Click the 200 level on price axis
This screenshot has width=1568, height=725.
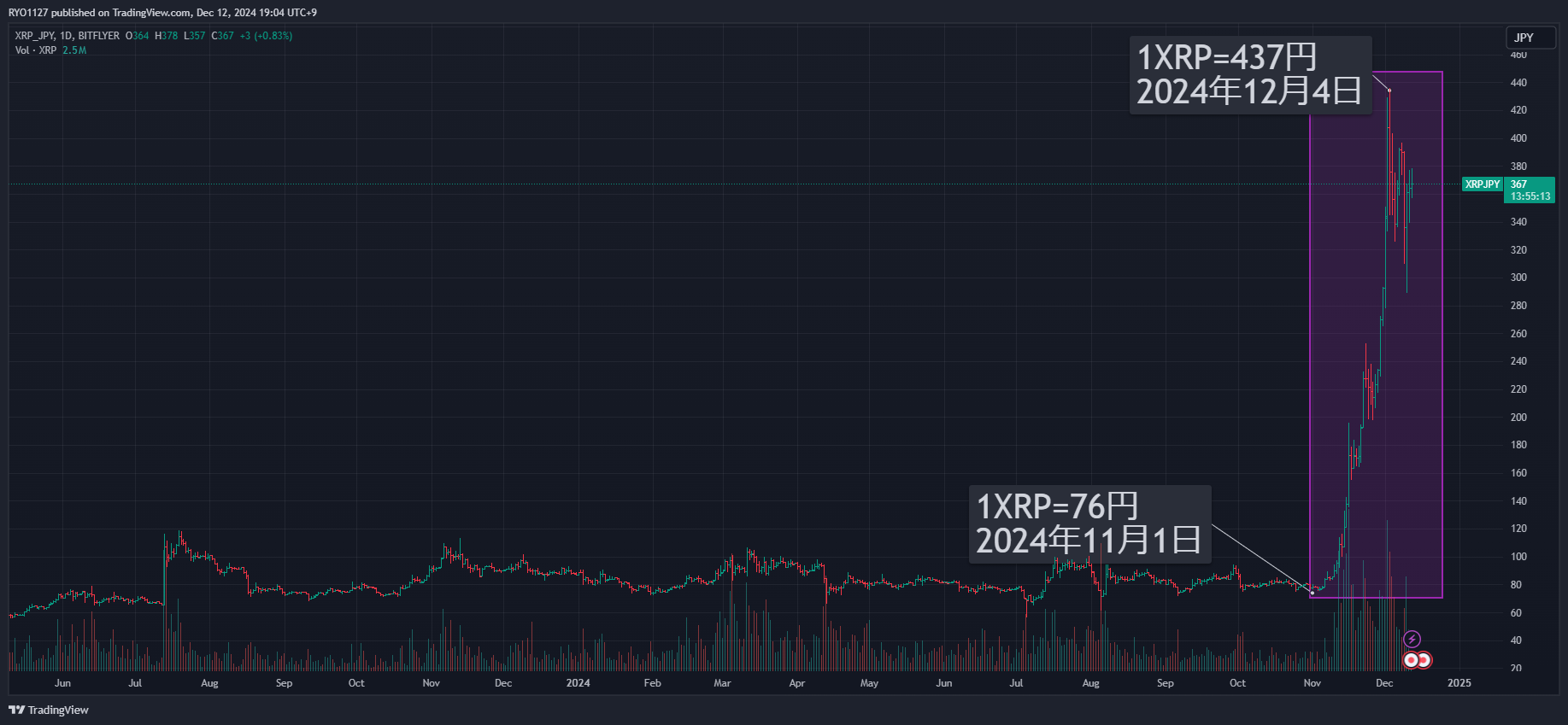pos(1518,418)
